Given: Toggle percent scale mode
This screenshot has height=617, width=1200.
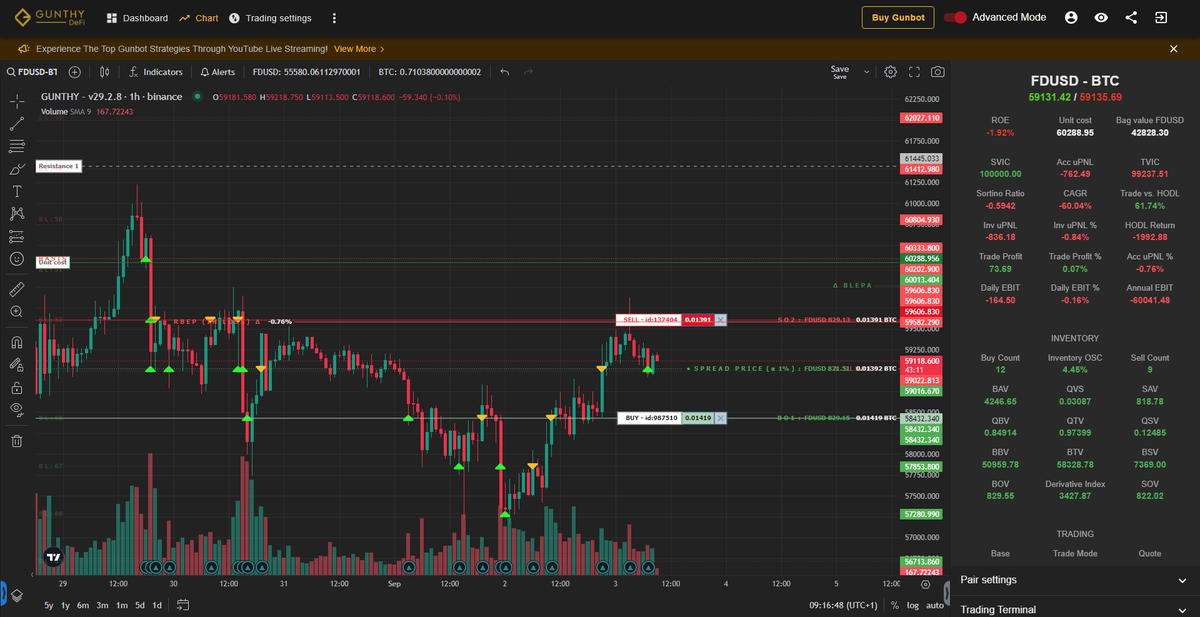Looking at the screenshot, I should tap(895, 605).
